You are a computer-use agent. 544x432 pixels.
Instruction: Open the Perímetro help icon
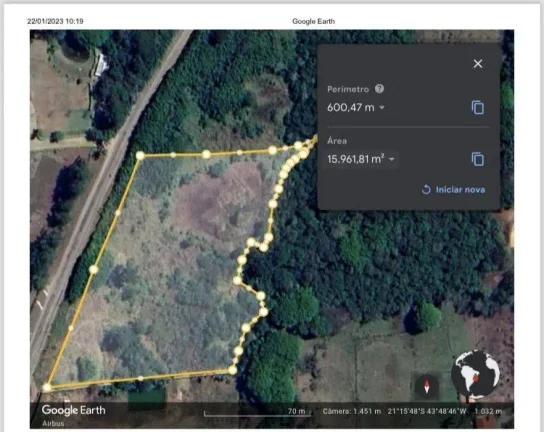pos(379,89)
